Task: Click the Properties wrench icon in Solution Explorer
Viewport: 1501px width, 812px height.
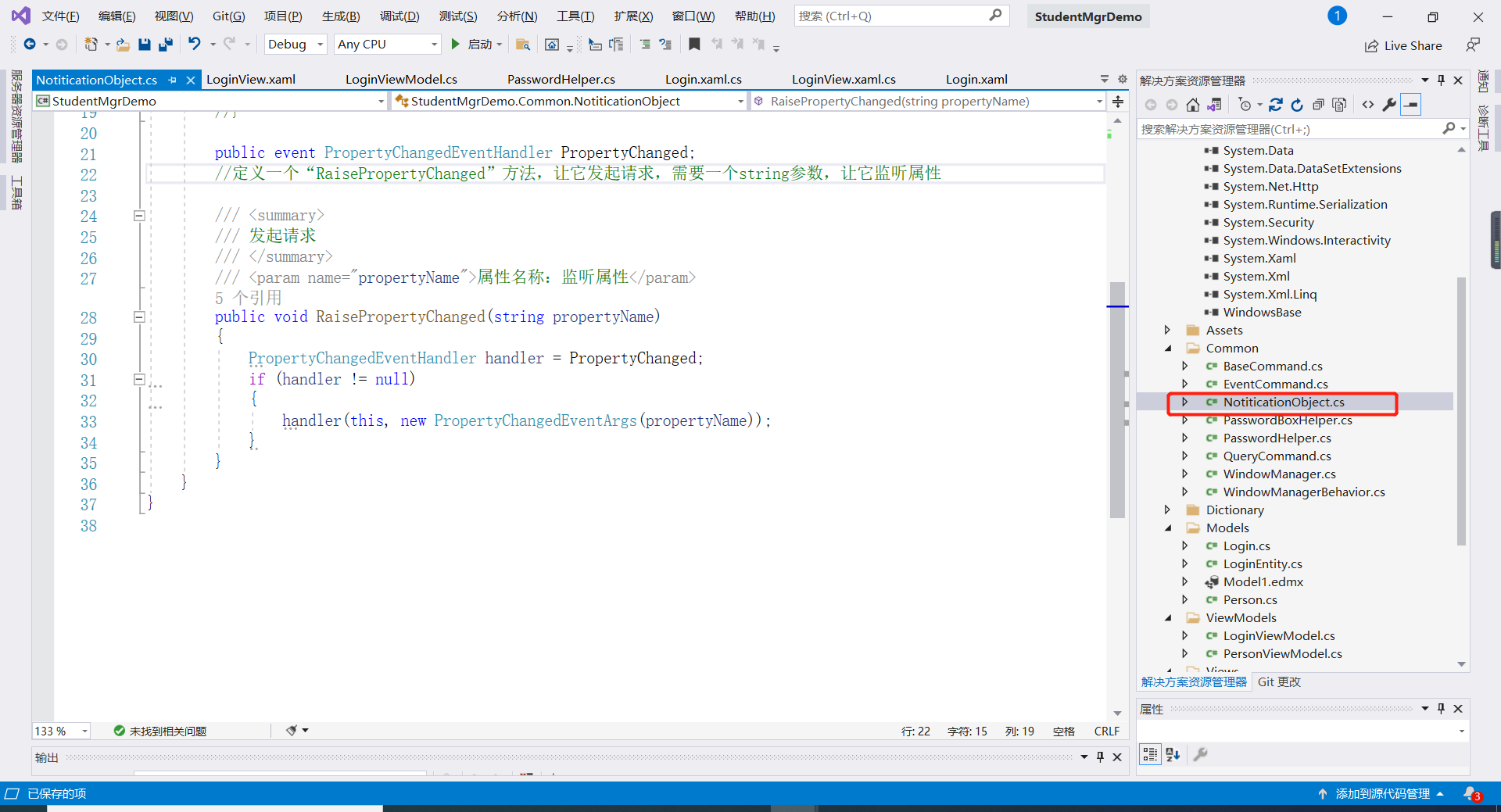Action: (x=1390, y=104)
